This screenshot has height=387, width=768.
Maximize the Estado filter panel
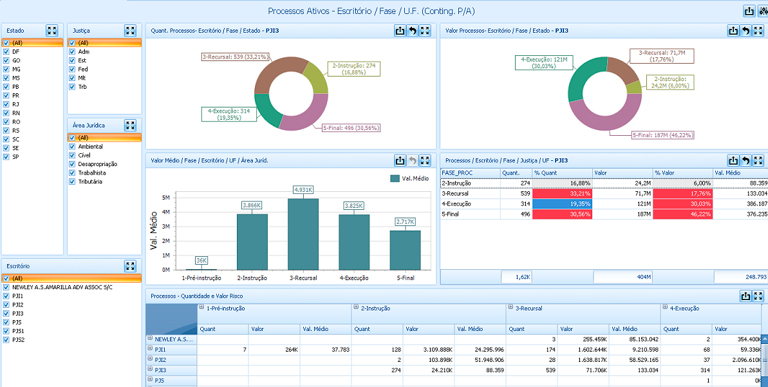(52, 30)
